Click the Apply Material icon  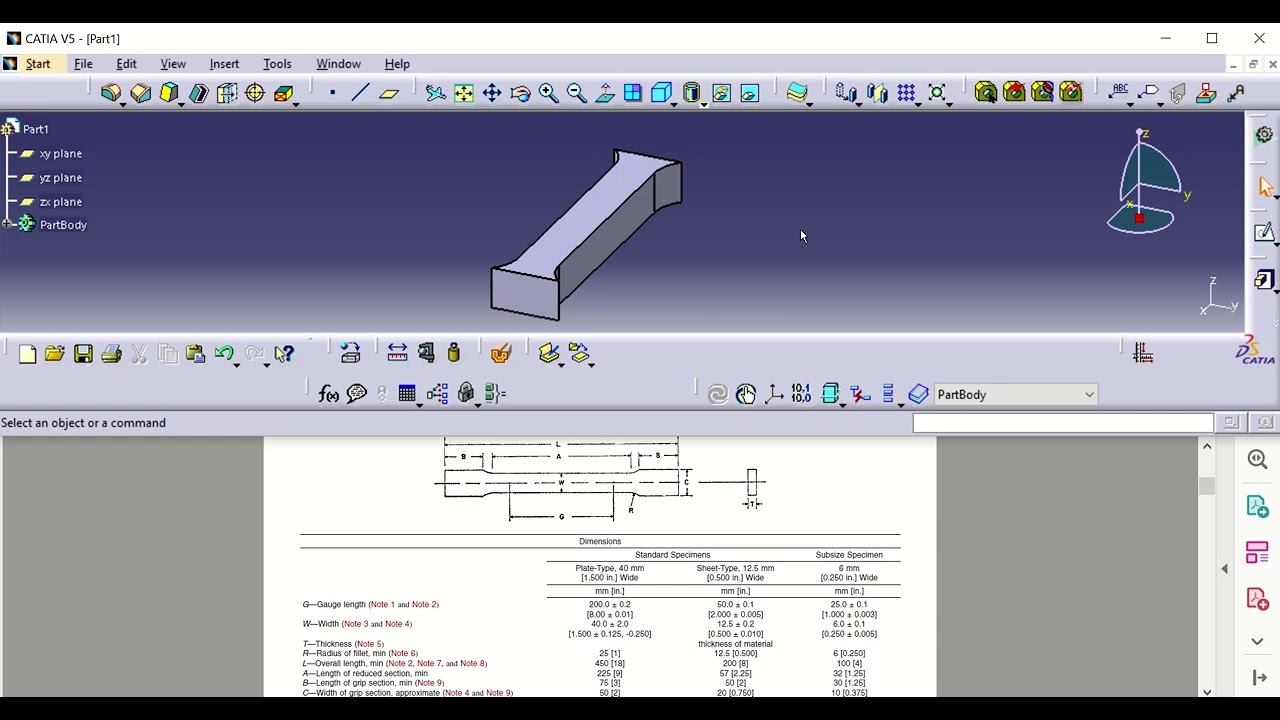(501, 353)
